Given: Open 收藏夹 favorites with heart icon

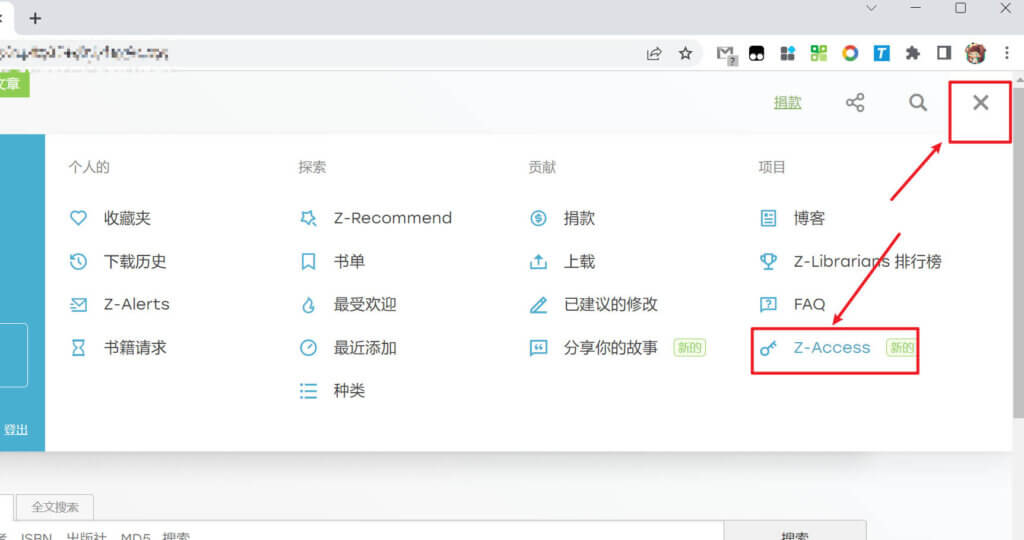Looking at the screenshot, I should tap(126, 218).
